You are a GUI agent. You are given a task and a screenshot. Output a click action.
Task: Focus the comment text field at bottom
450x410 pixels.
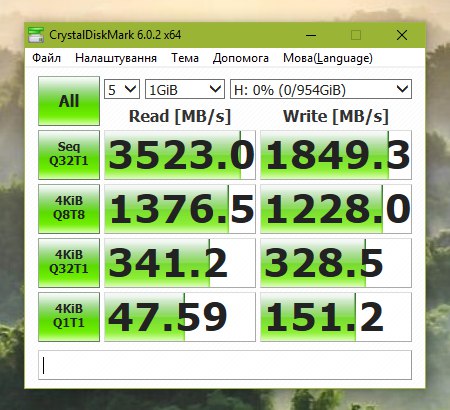coord(225,365)
